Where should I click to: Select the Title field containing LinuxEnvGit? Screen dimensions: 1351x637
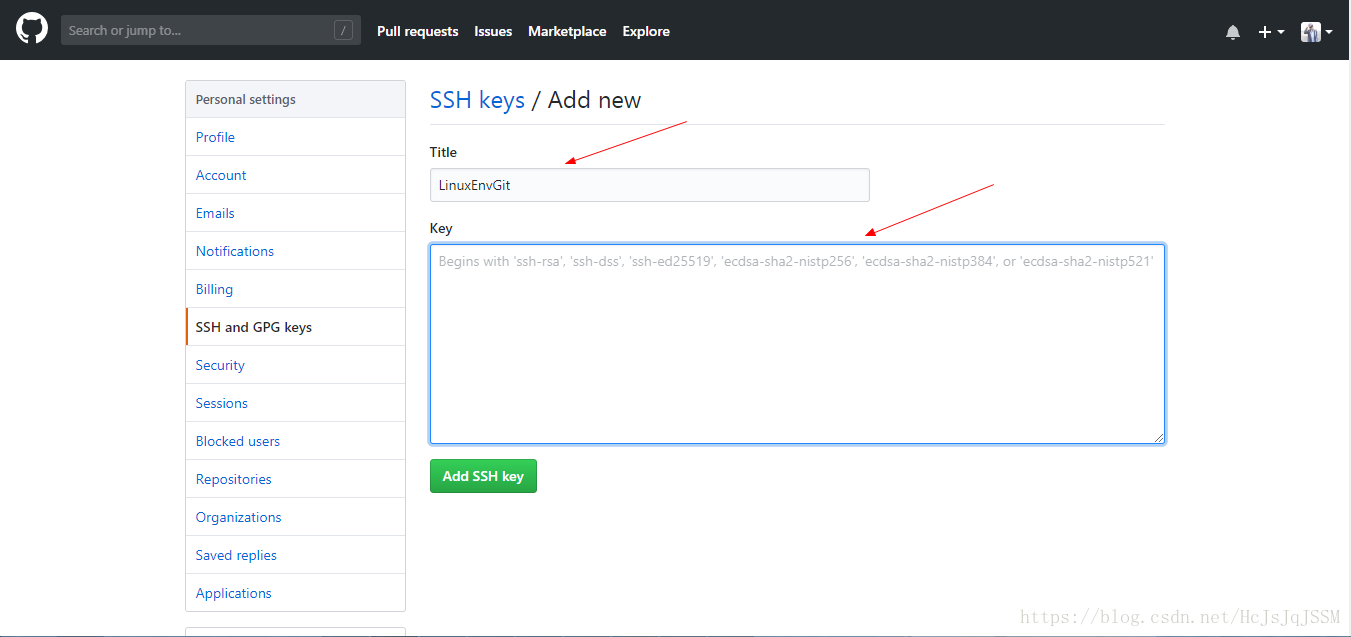pyautogui.click(x=650, y=185)
